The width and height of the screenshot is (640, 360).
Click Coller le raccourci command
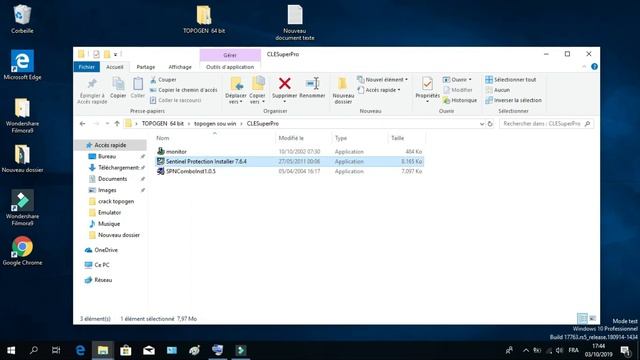[176, 100]
